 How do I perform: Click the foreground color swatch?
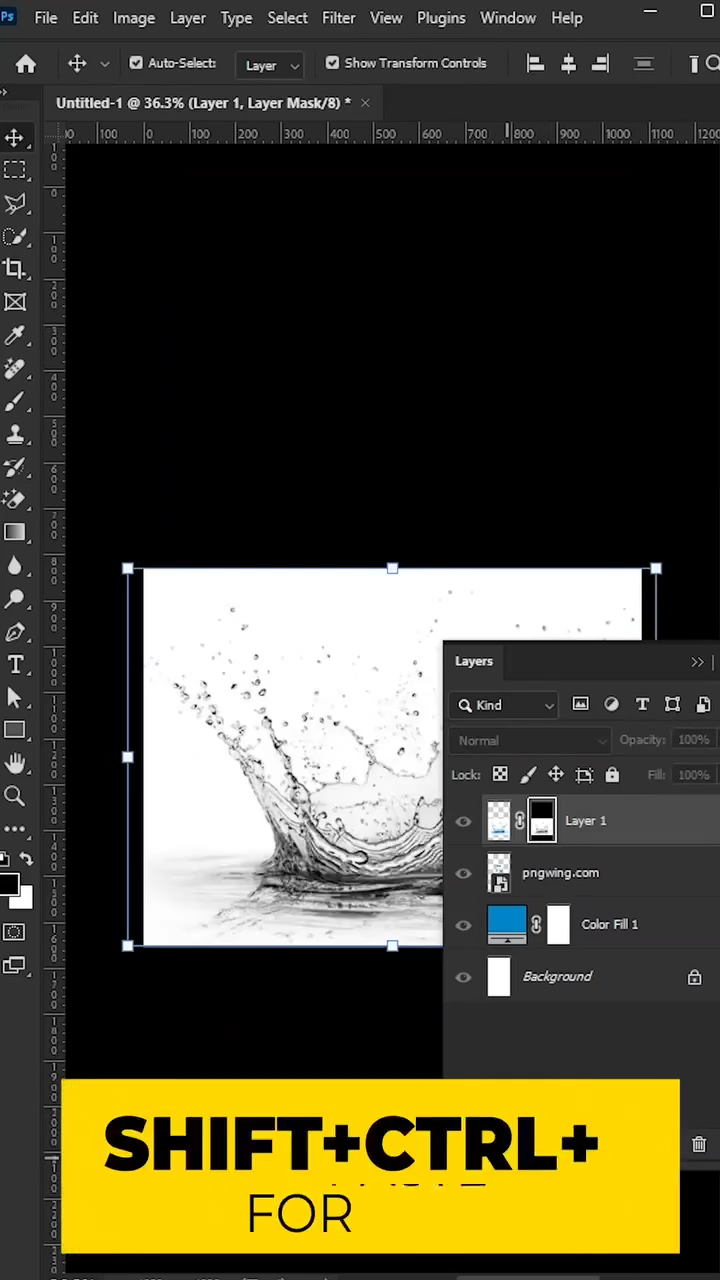8,884
